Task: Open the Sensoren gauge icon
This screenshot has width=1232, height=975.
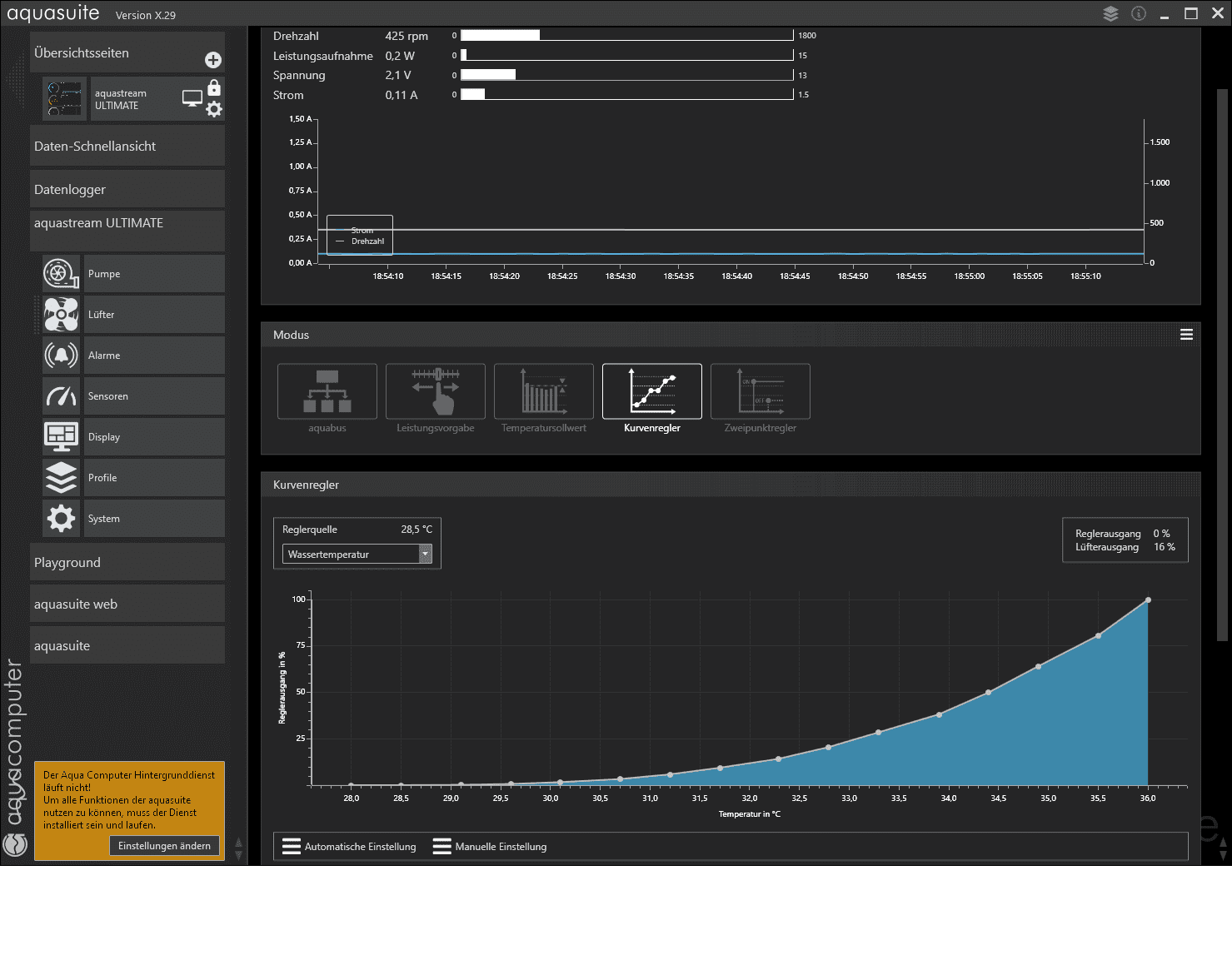Action: tap(61, 395)
